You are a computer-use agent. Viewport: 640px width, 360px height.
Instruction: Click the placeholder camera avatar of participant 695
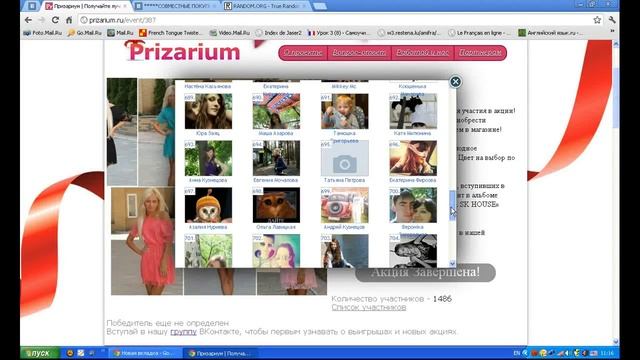(x=344, y=158)
